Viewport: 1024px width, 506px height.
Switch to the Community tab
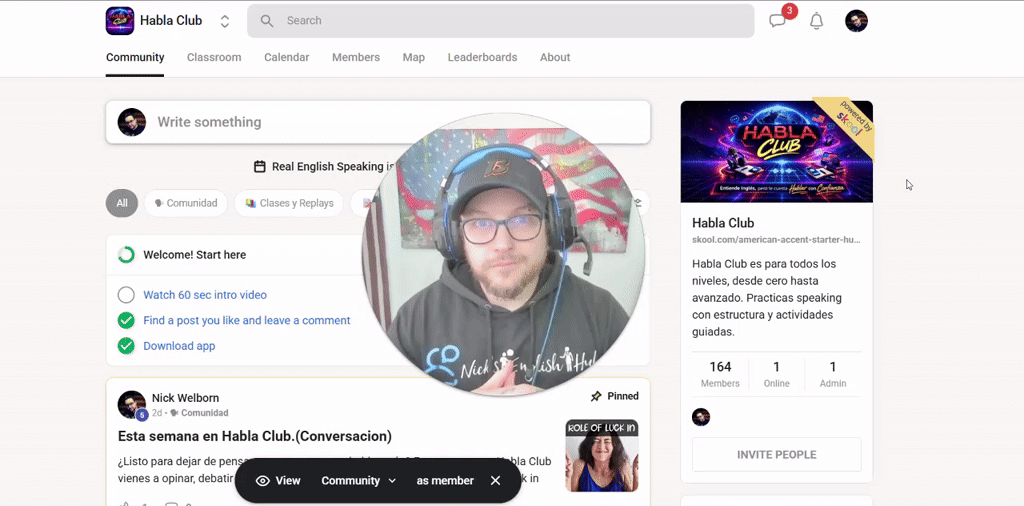pyautogui.click(x=135, y=57)
